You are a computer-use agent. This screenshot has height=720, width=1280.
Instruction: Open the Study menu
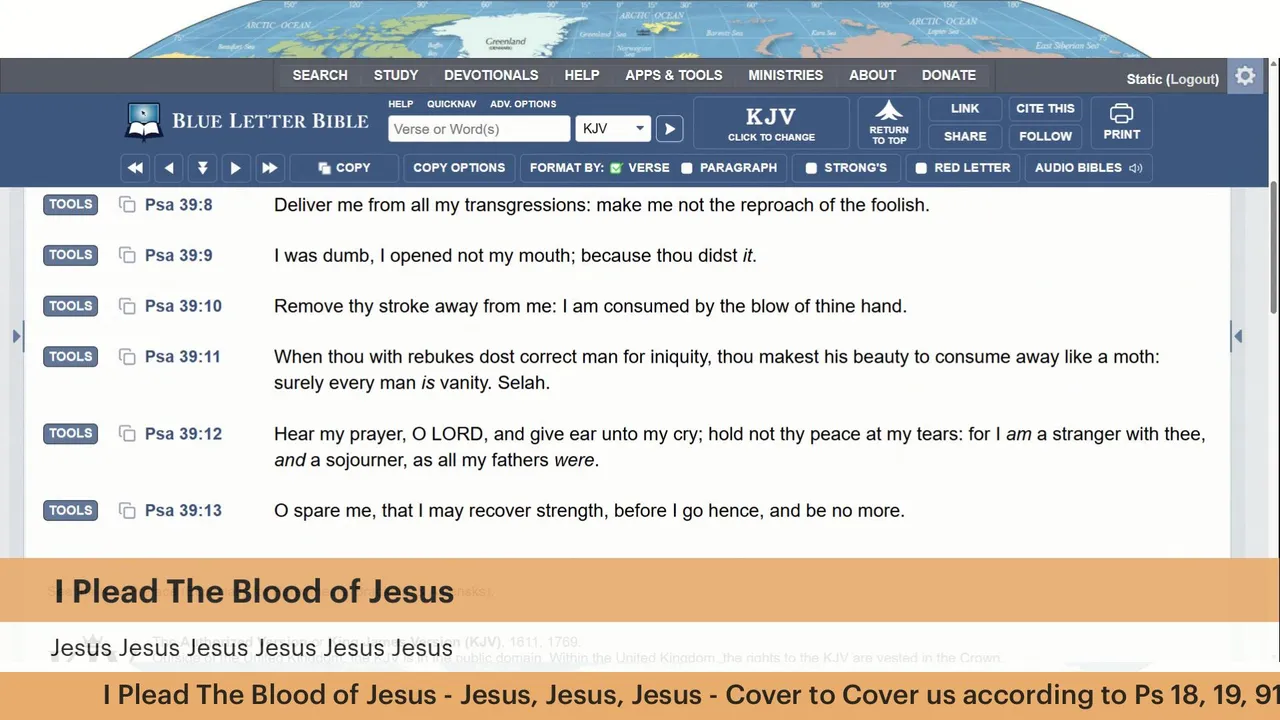[396, 75]
